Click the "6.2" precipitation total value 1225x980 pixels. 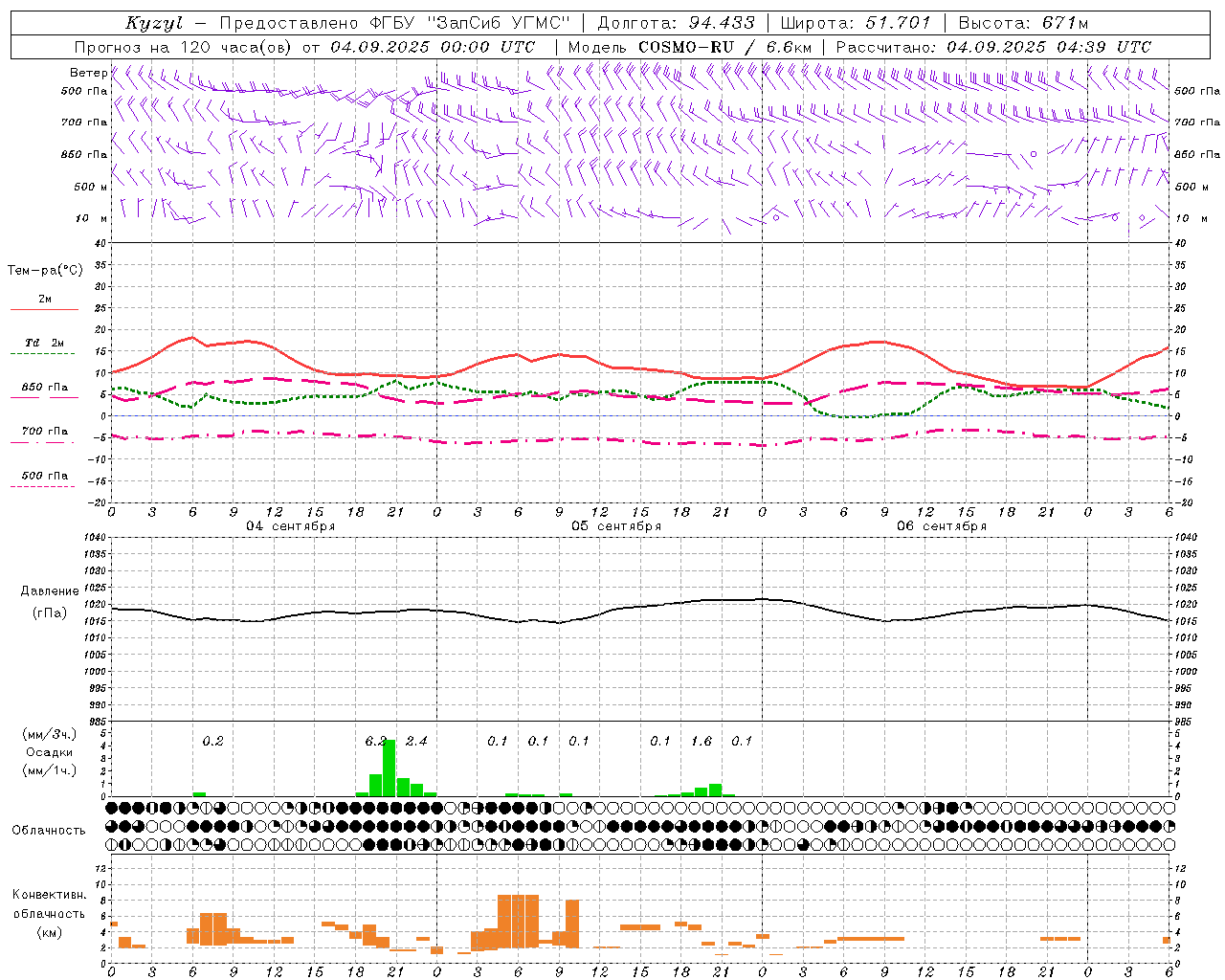(x=376, y=741)
